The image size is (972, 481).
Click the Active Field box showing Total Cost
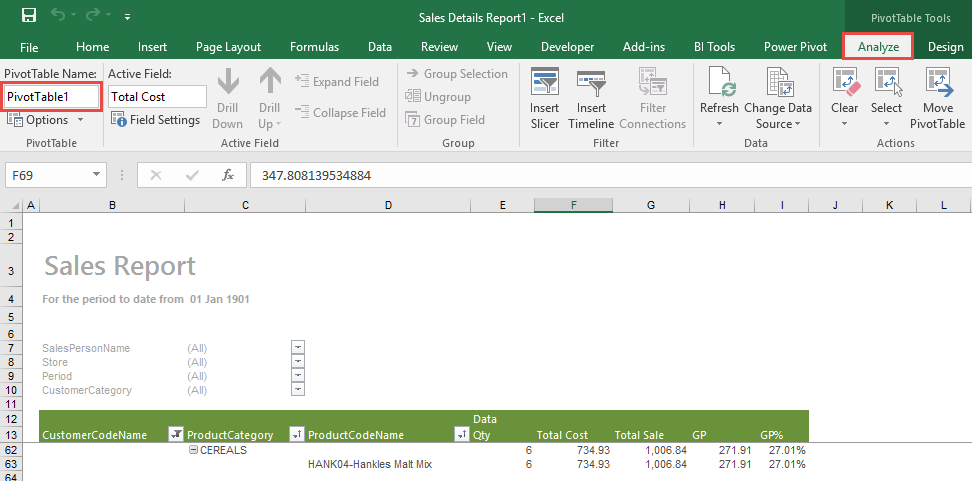click(157, 97)
